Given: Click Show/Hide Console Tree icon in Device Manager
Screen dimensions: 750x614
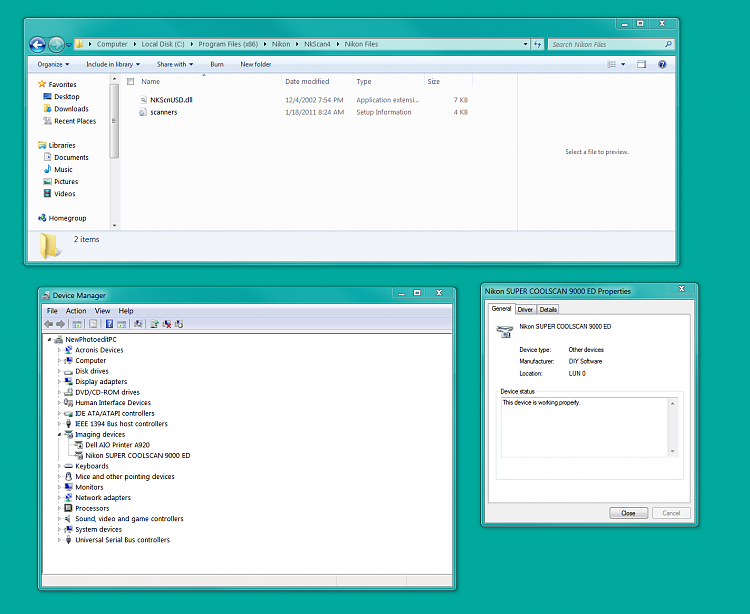Looking at the screenshot, I should click(x=77, y=324).
